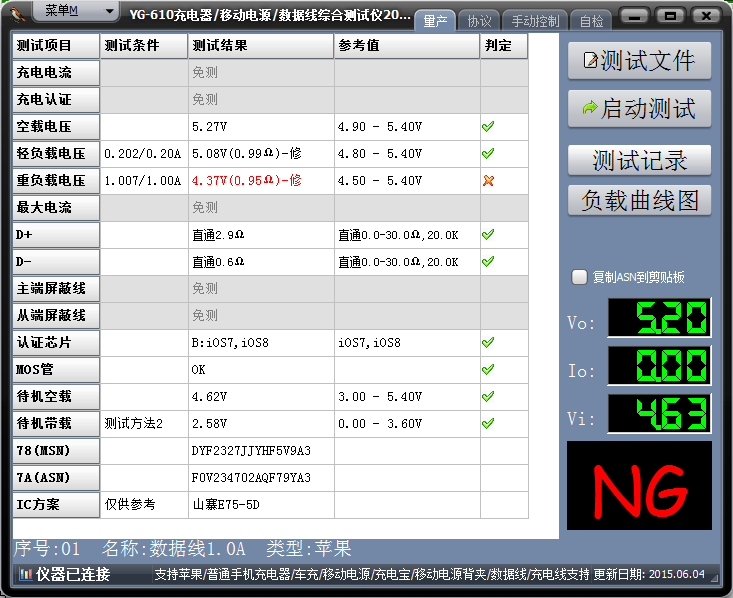Screen dimensions: 733x598
Task: Click the Vi voltage display 4.63
Action: pos(659,414)
